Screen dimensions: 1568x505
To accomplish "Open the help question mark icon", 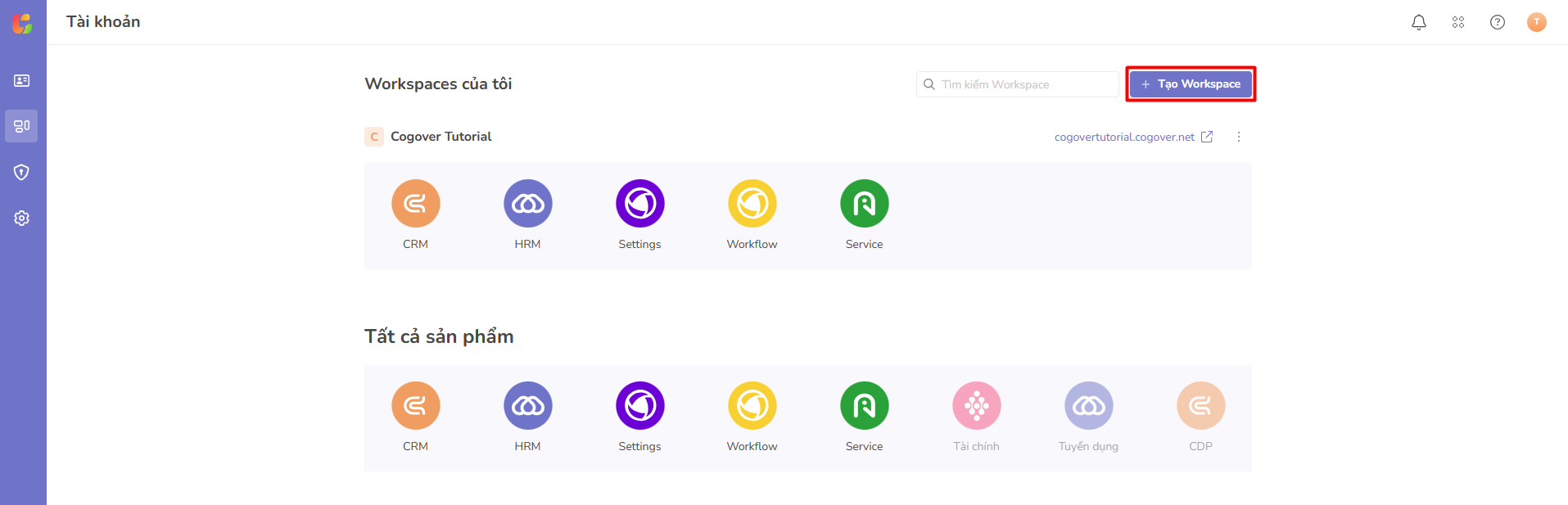I will (1498, 22).
